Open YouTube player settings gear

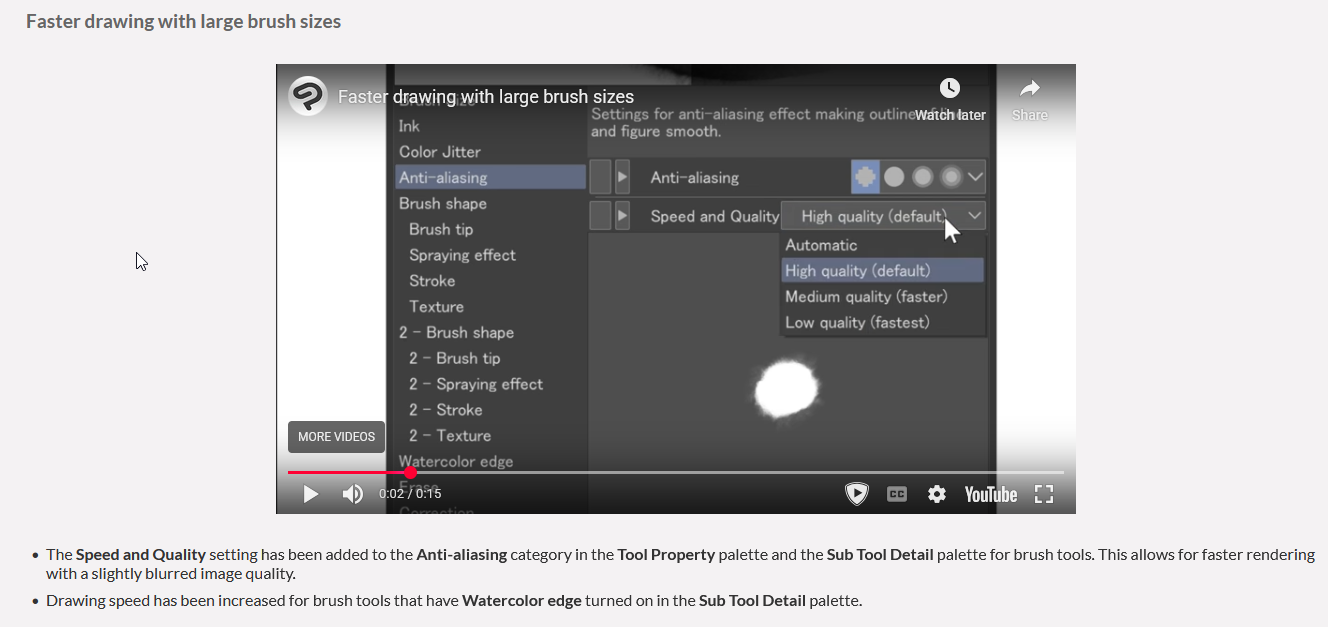coord(937,494)
